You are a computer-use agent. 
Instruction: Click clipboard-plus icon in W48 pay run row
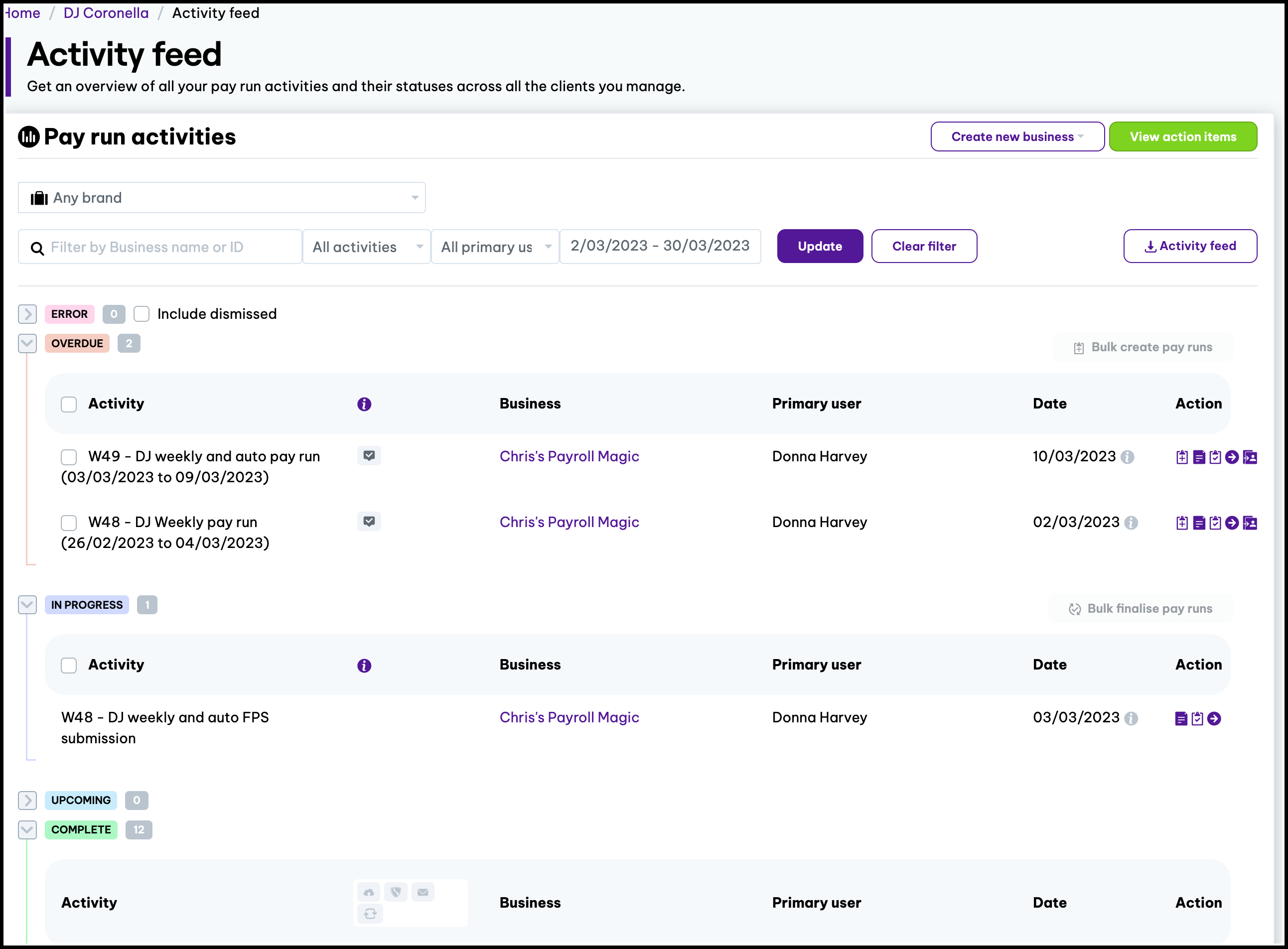point(1182,523)
